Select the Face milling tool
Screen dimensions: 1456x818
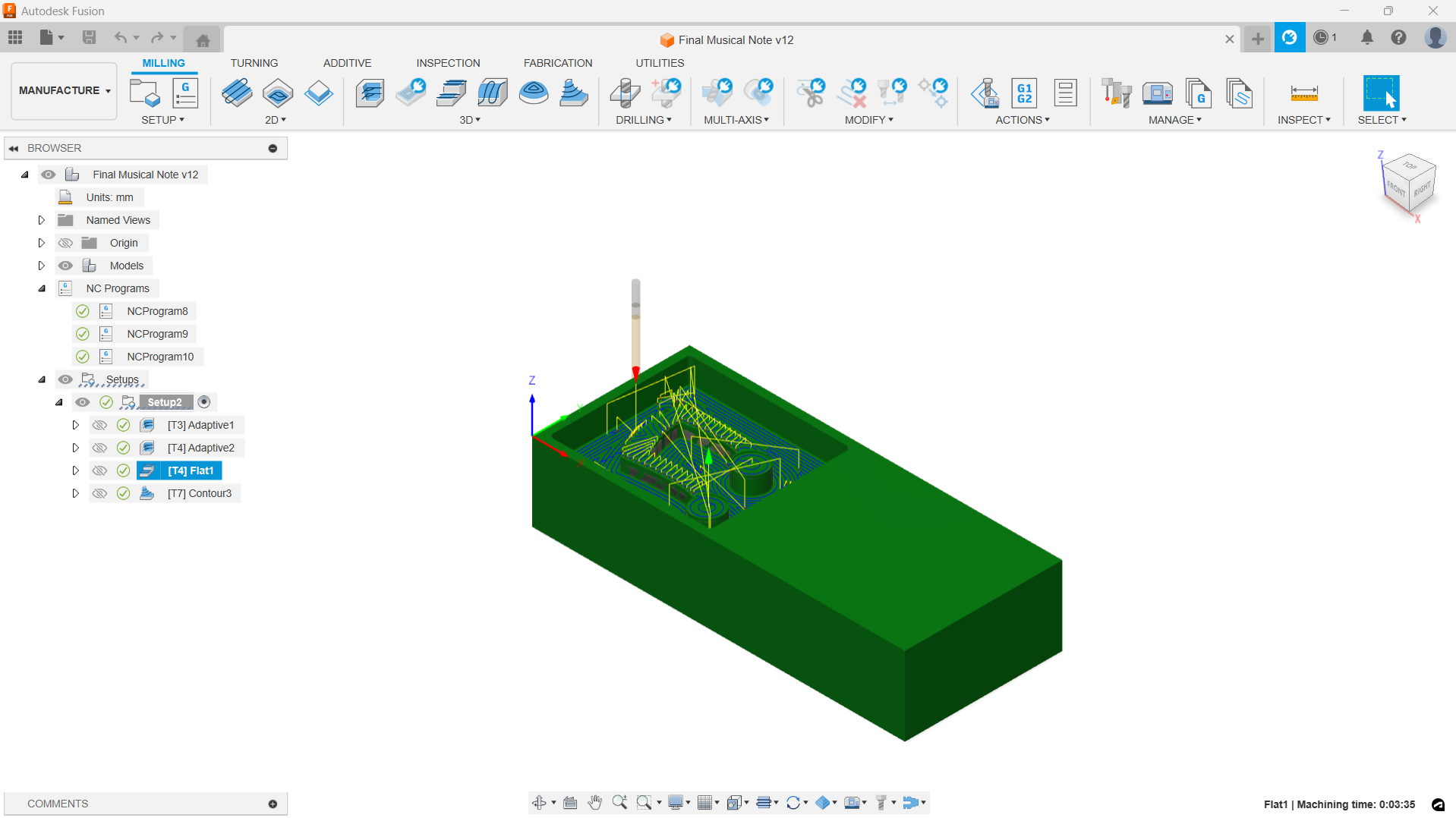[318, 93]
